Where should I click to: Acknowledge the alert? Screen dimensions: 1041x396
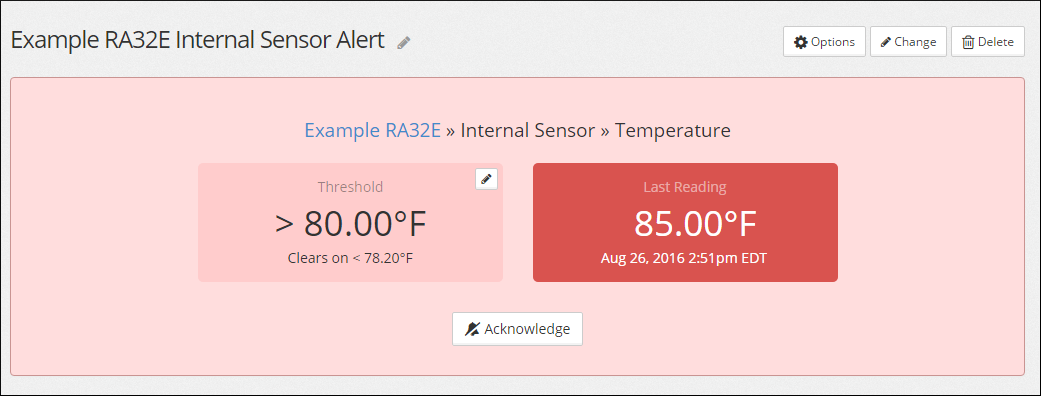[x=517, y=329]
